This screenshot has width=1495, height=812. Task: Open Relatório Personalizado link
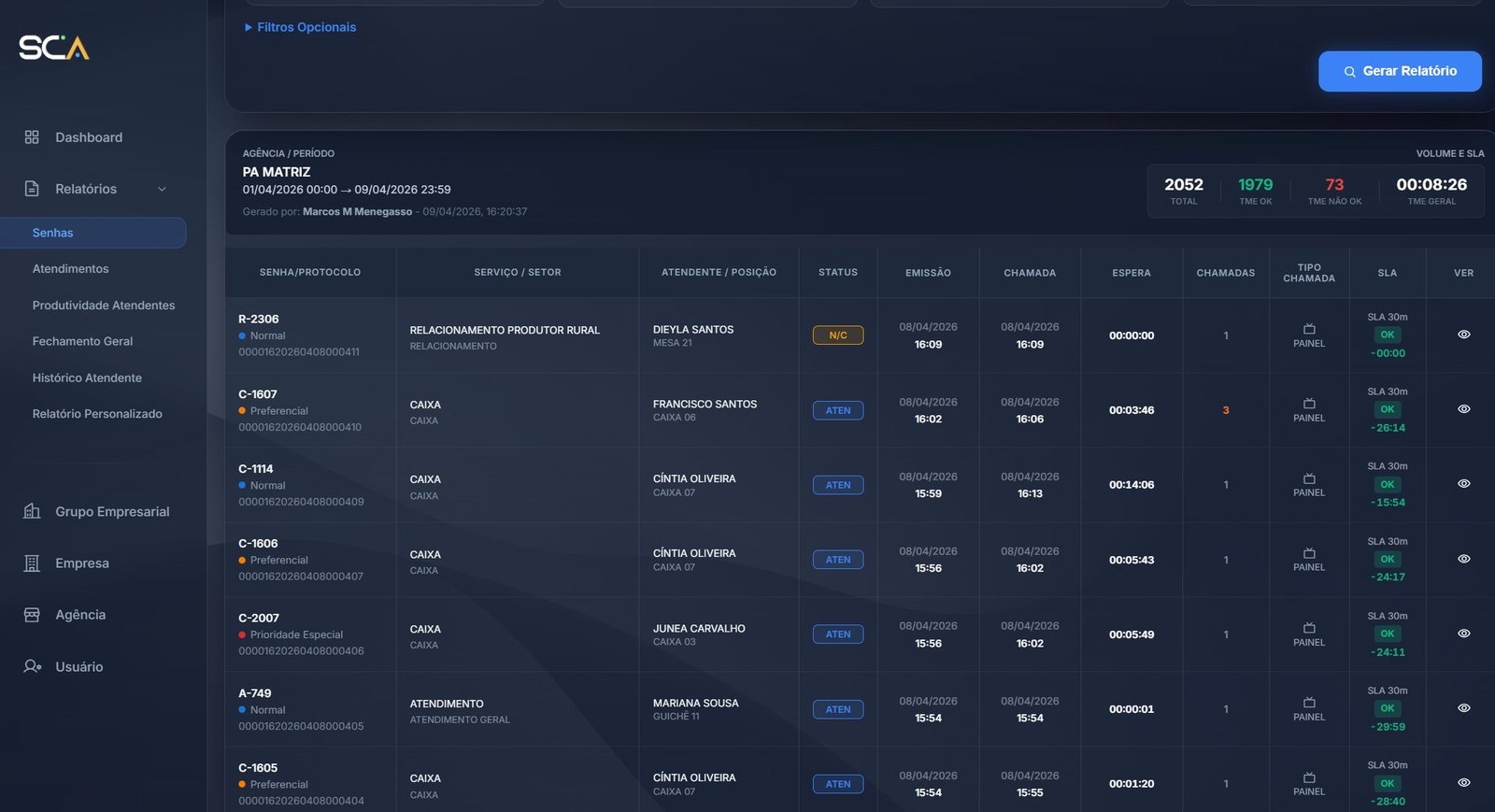[x=97, y=414]
